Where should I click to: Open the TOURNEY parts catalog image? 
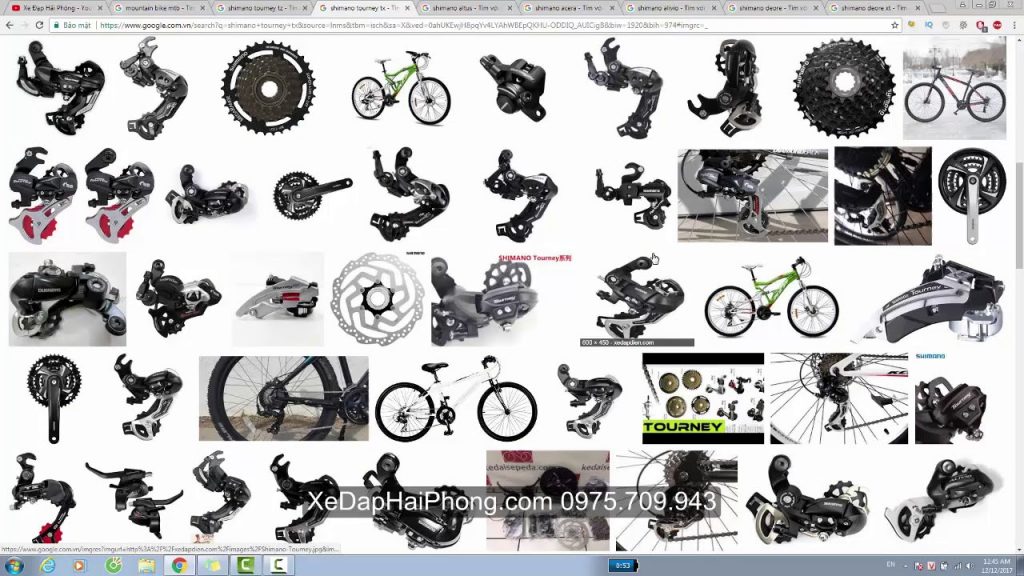(x=703, y=398)
